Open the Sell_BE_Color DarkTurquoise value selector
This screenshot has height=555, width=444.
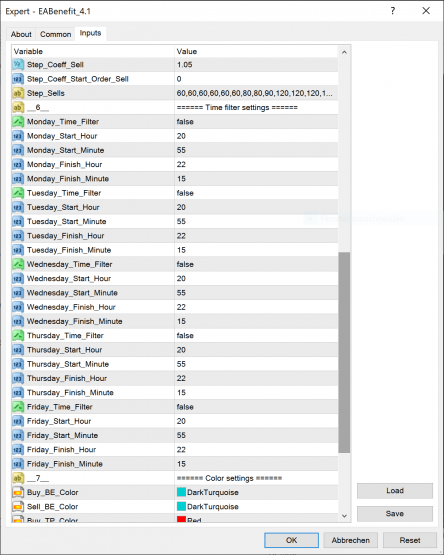(256, 507)
